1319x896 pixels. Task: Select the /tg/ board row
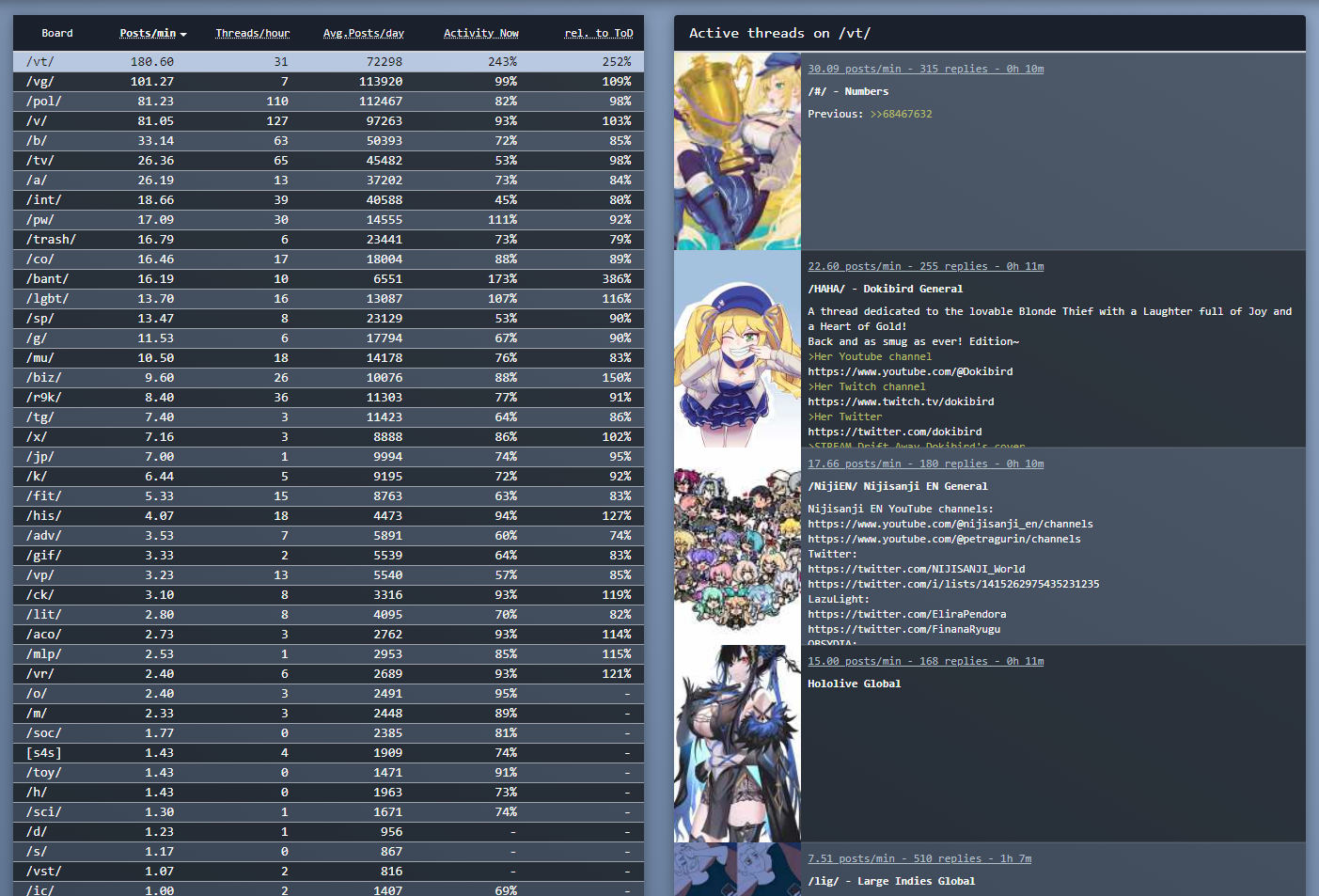pos(328,417)
